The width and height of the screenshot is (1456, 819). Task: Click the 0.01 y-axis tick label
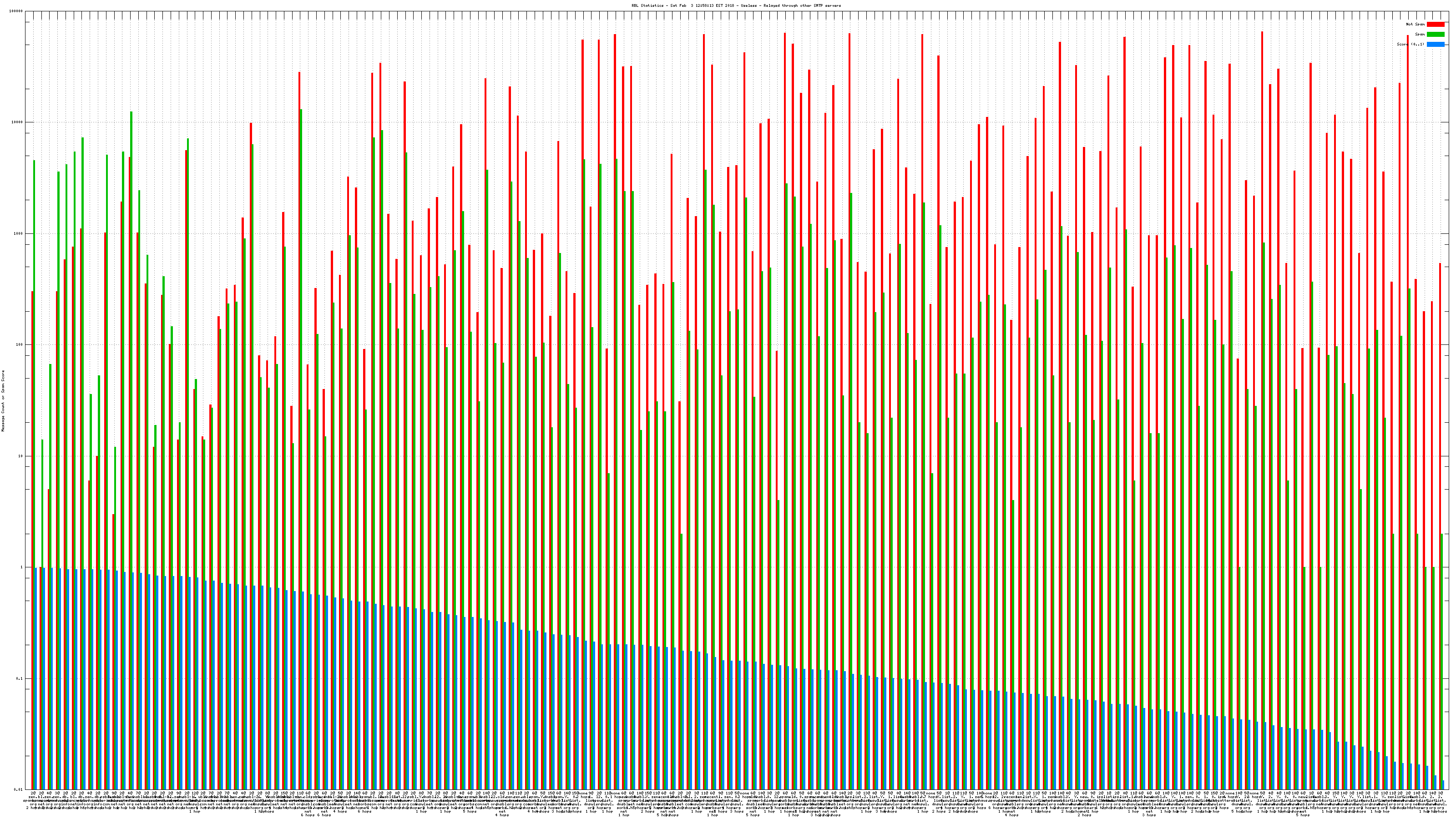tap(19, 789)
